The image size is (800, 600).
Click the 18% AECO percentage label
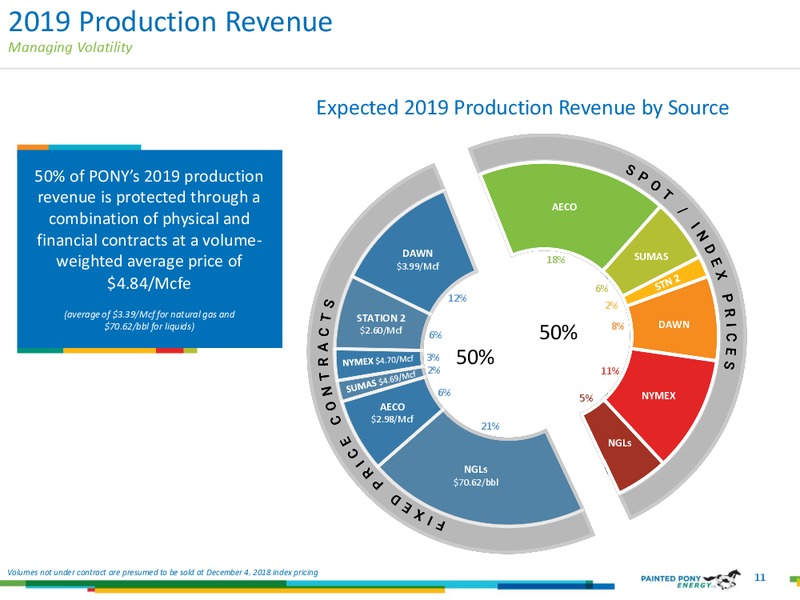tap(556, 260)
